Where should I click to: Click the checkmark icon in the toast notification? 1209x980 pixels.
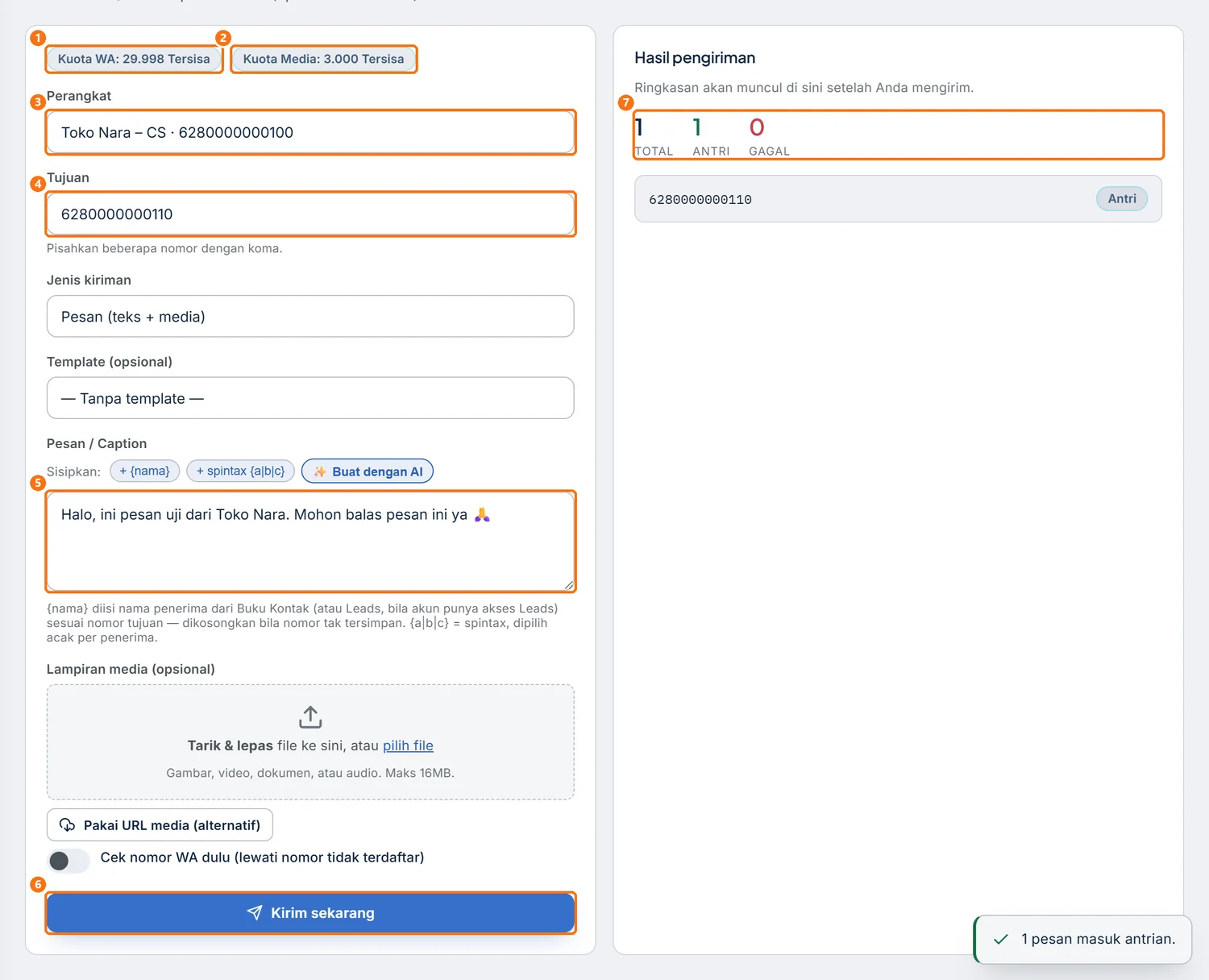(1001, 939)
